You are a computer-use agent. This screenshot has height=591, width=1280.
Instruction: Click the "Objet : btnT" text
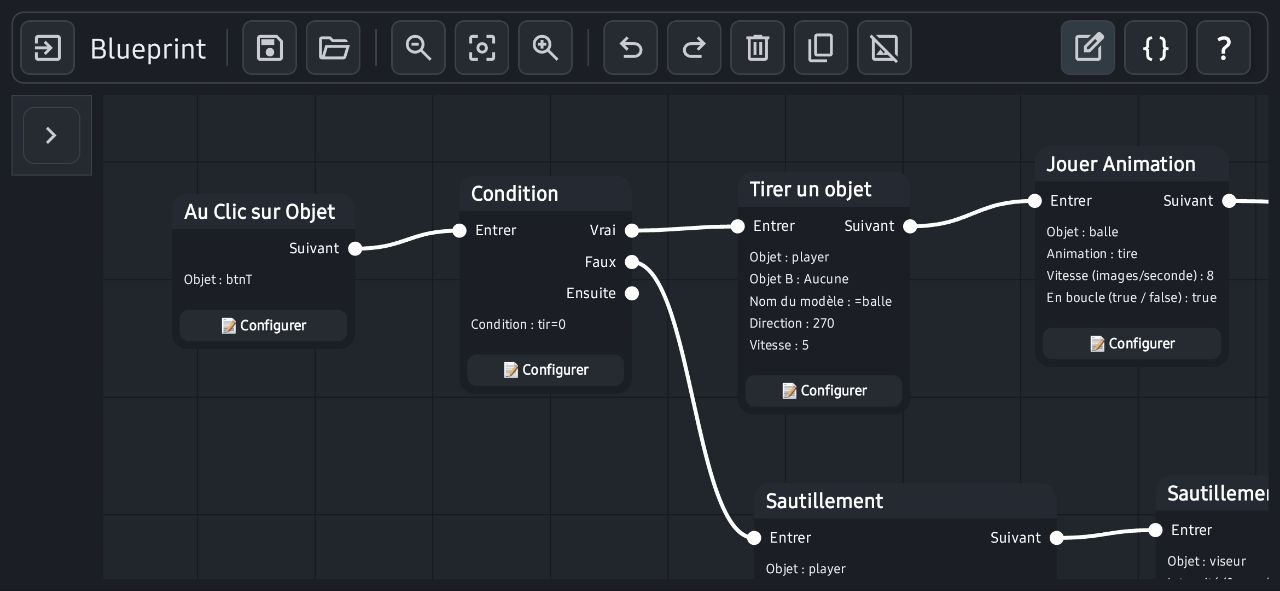coord(218,280)
